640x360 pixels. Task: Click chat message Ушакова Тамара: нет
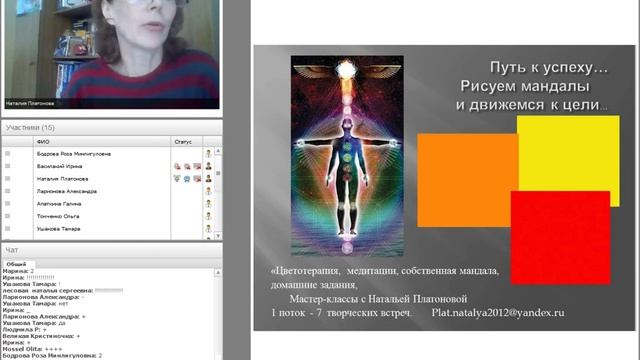pos(36,304)
